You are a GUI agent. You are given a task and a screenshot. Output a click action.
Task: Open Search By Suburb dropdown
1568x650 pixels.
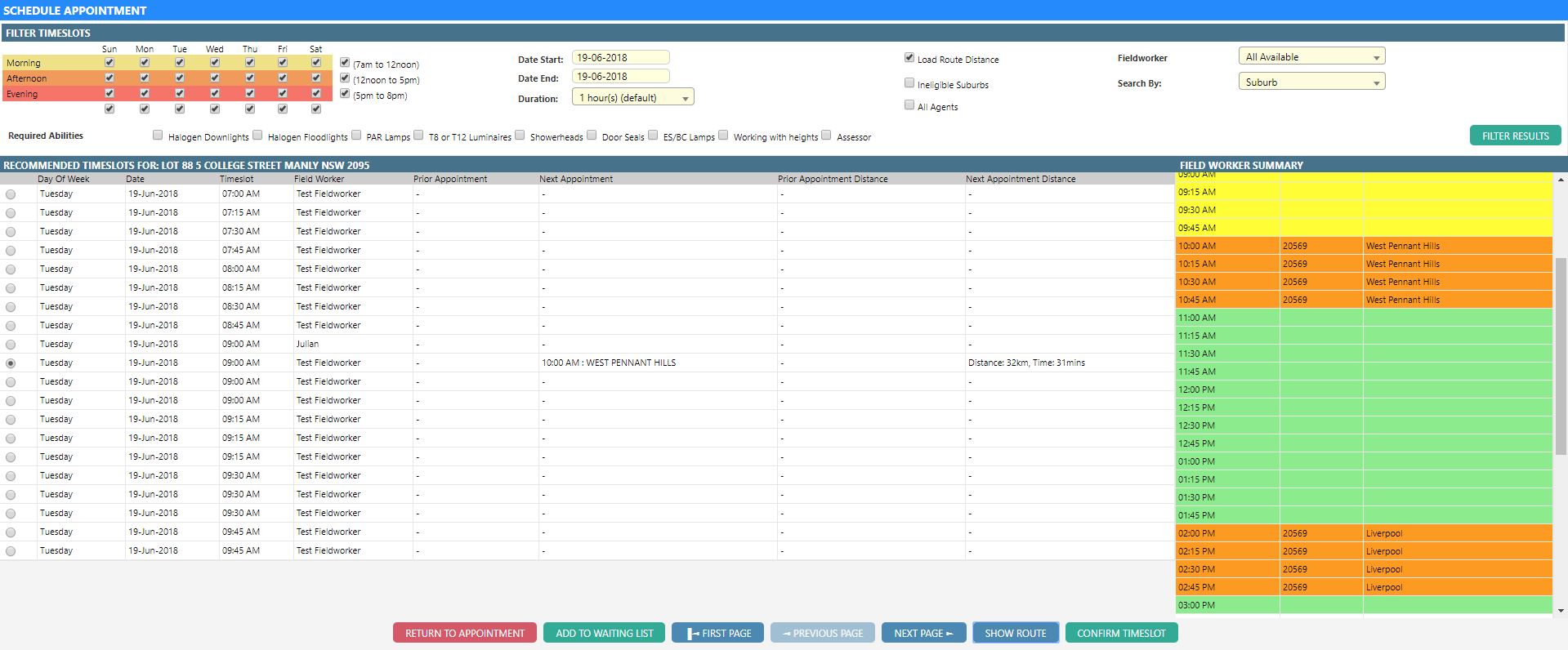coord(1311,82)
